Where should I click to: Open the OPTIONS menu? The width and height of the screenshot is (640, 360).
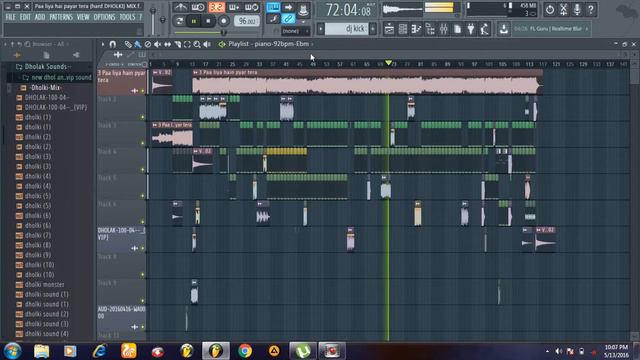click(x=104, y=17)
